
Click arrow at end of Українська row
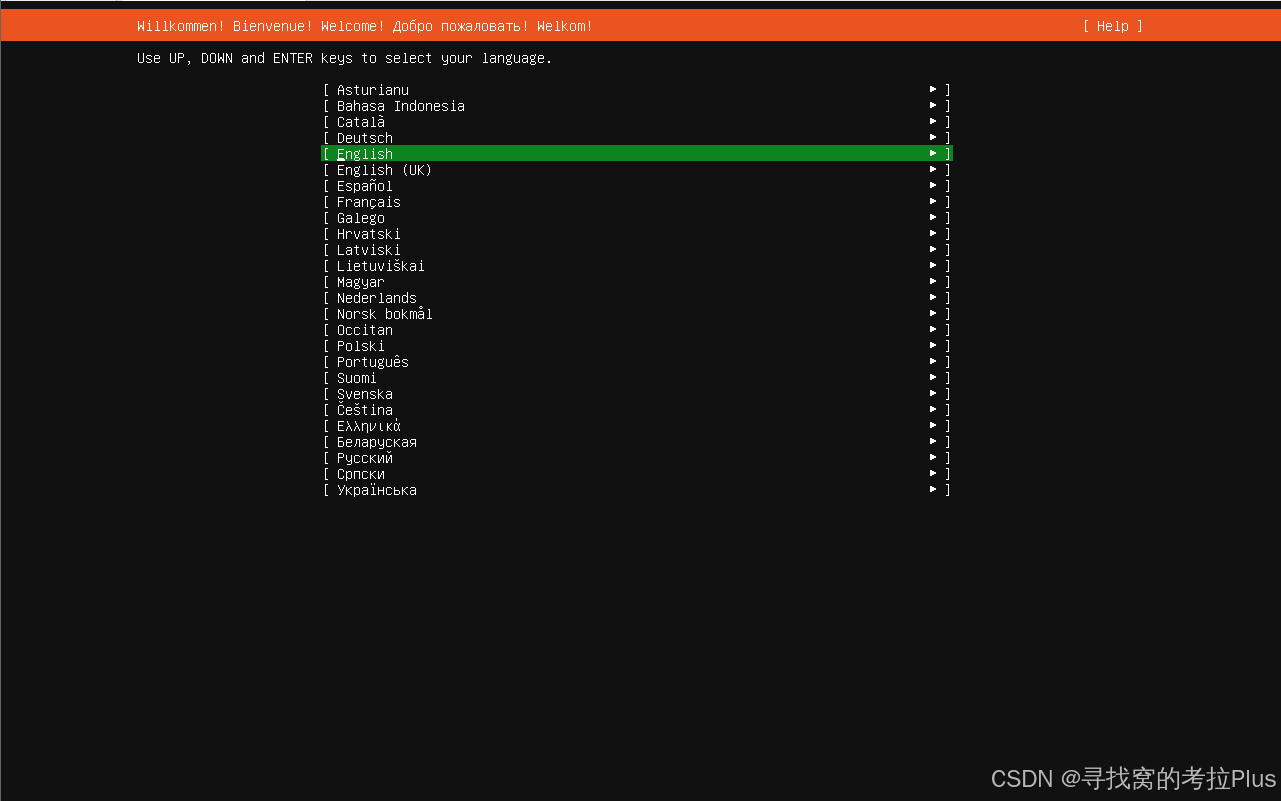(933, 489)
